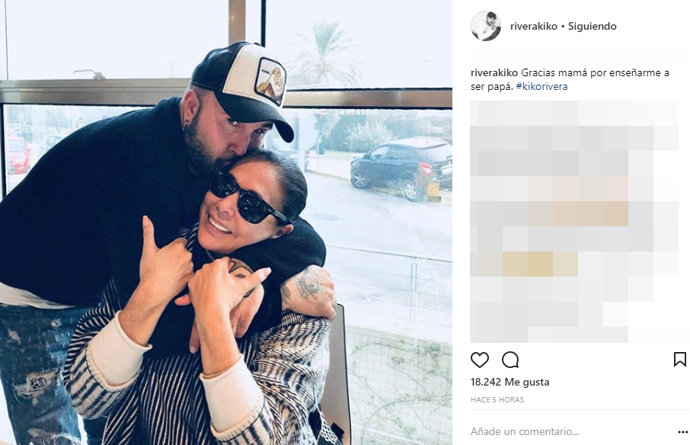View the 18.242 Me gusta likes list
Screen dimensions: 690x445
(510, 382)
